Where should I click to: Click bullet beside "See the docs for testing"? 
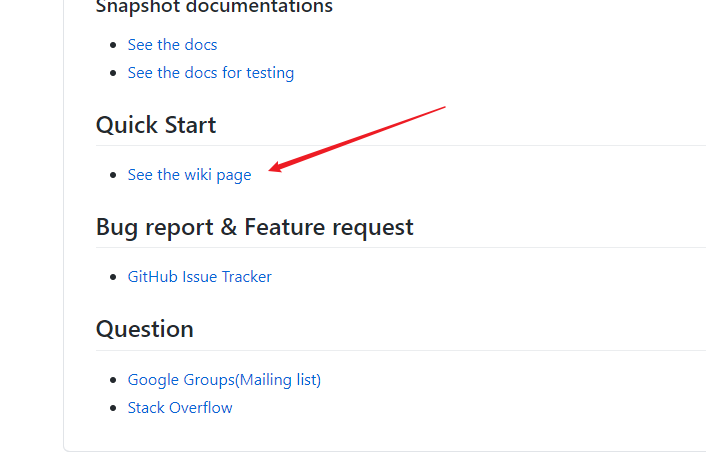pos(114,74)
